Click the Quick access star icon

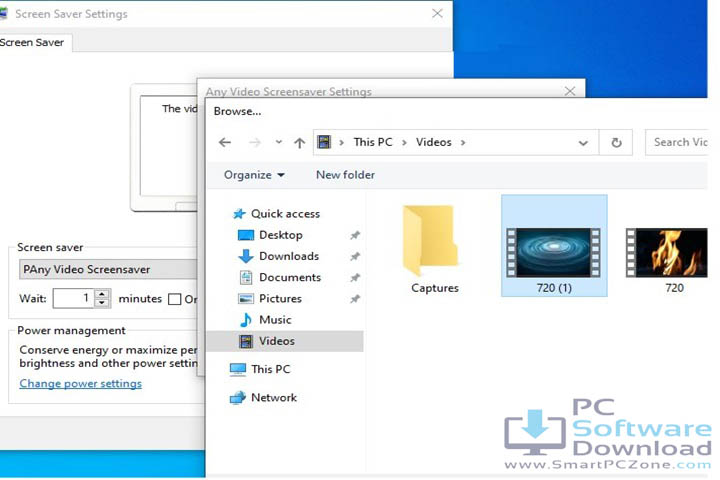click(x=239, y=214)
